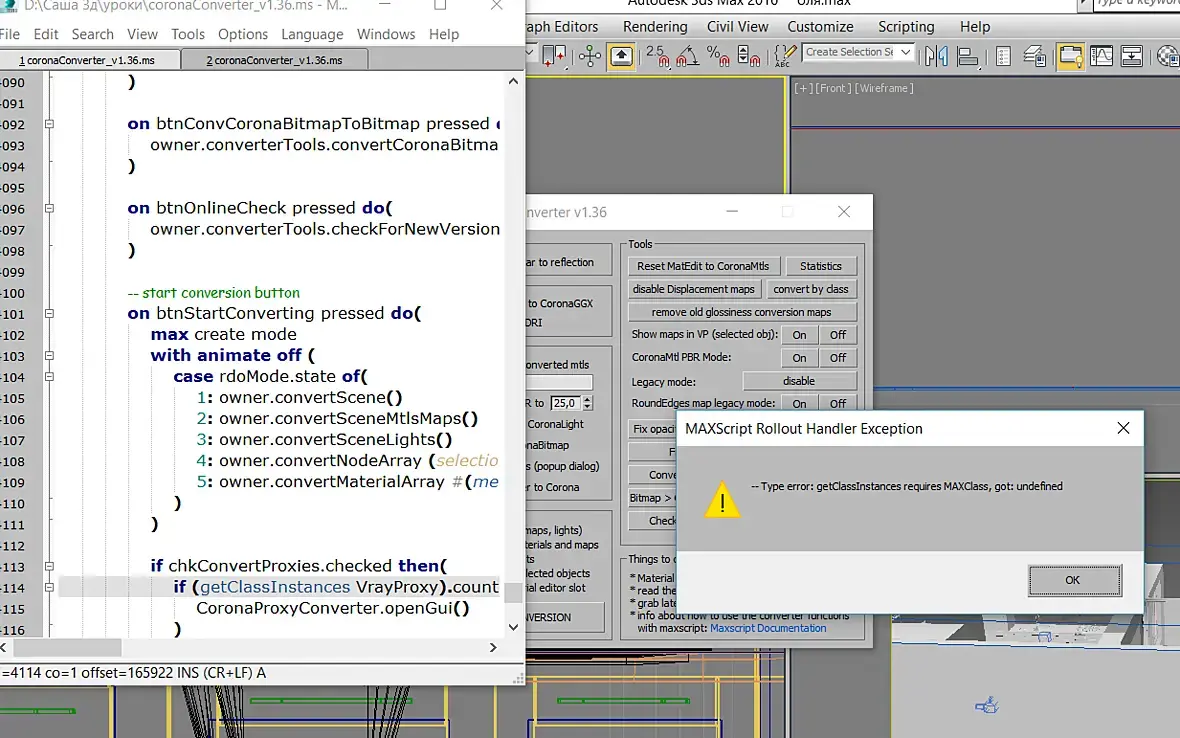Switch to second coronaConverter_v1.36.ms tab
This screenshot has width=1180, height=738.
pos(275,60)
